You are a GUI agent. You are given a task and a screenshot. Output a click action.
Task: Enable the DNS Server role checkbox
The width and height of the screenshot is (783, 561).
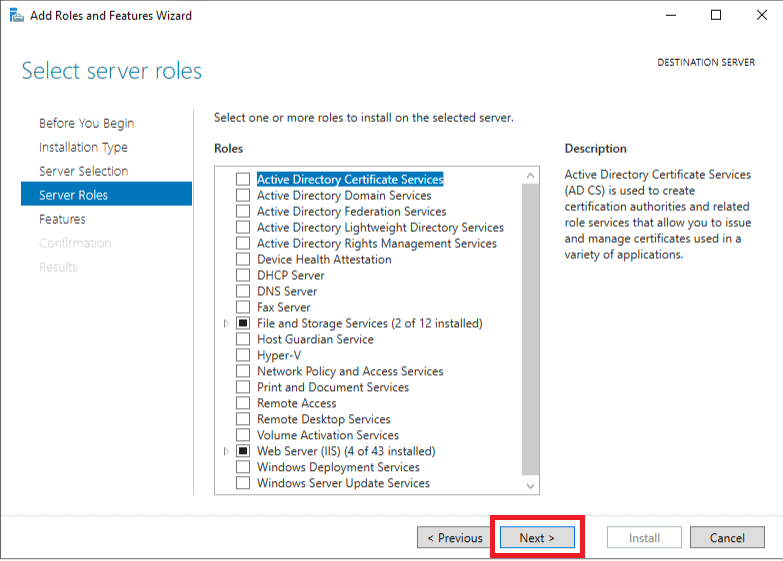click(x=243, y=292)
